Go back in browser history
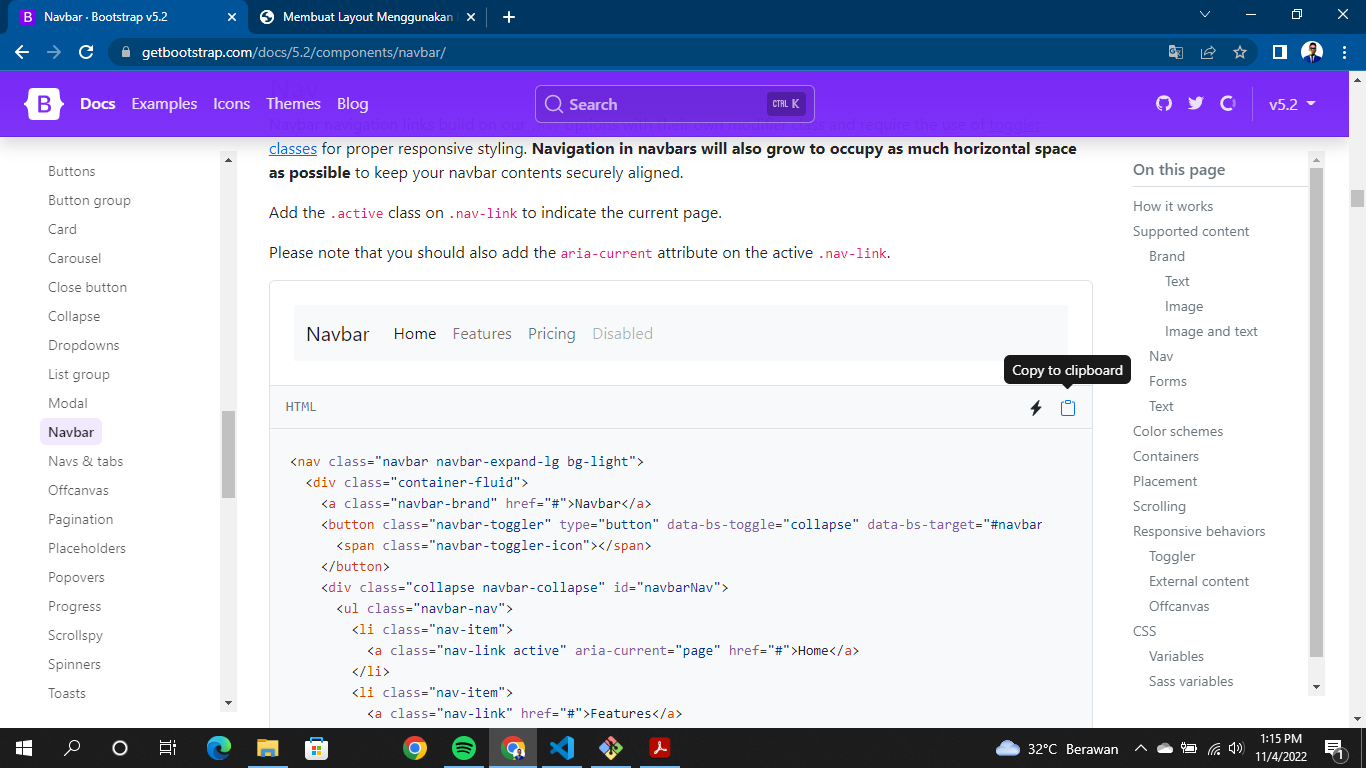This screenshot has height=768, width=1366. coord(22,52)
